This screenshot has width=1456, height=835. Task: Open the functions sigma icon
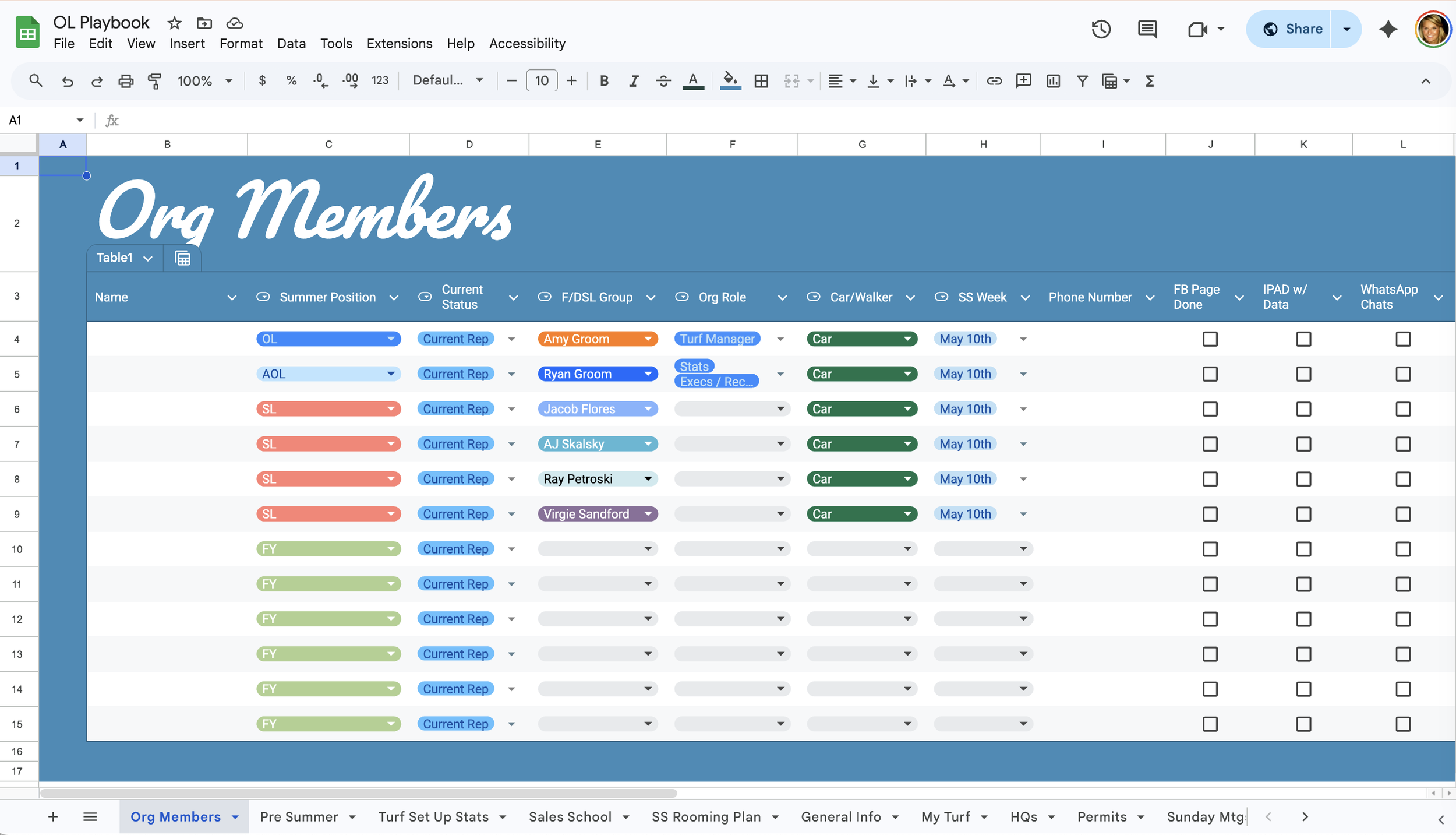click(1149, 81)
